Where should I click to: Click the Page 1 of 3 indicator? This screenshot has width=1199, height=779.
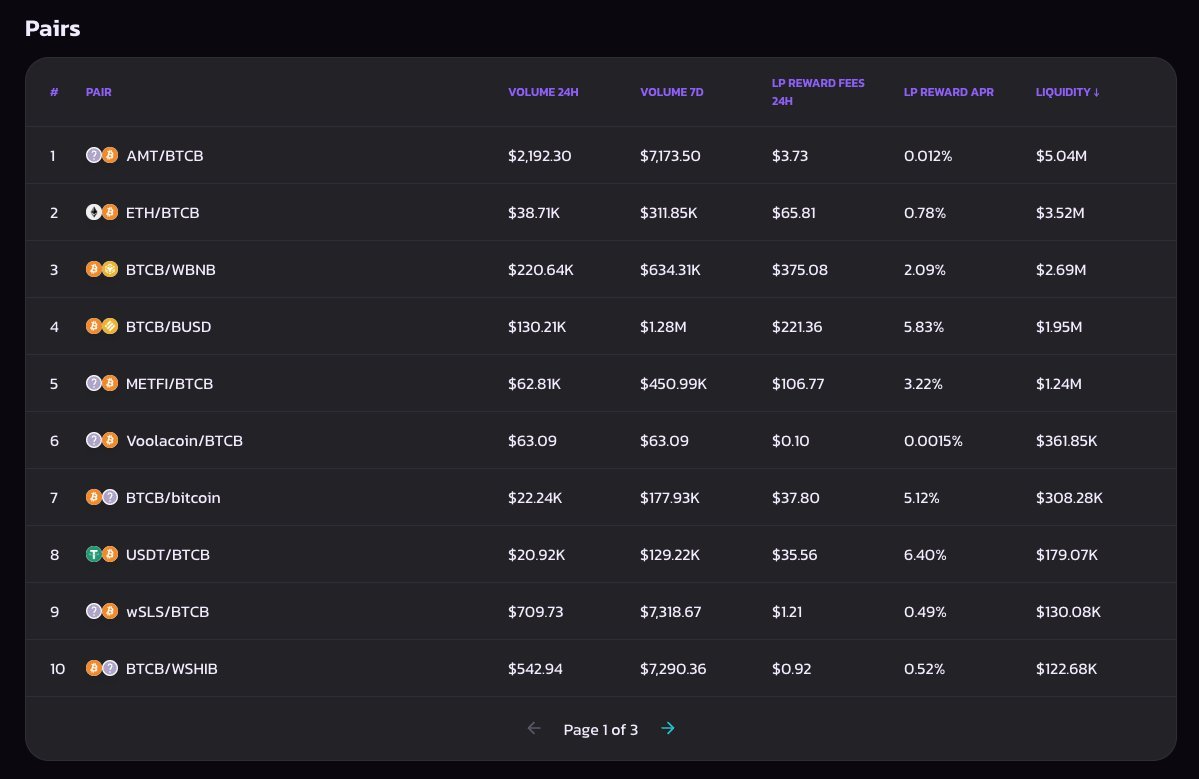[x=600, y=730]
